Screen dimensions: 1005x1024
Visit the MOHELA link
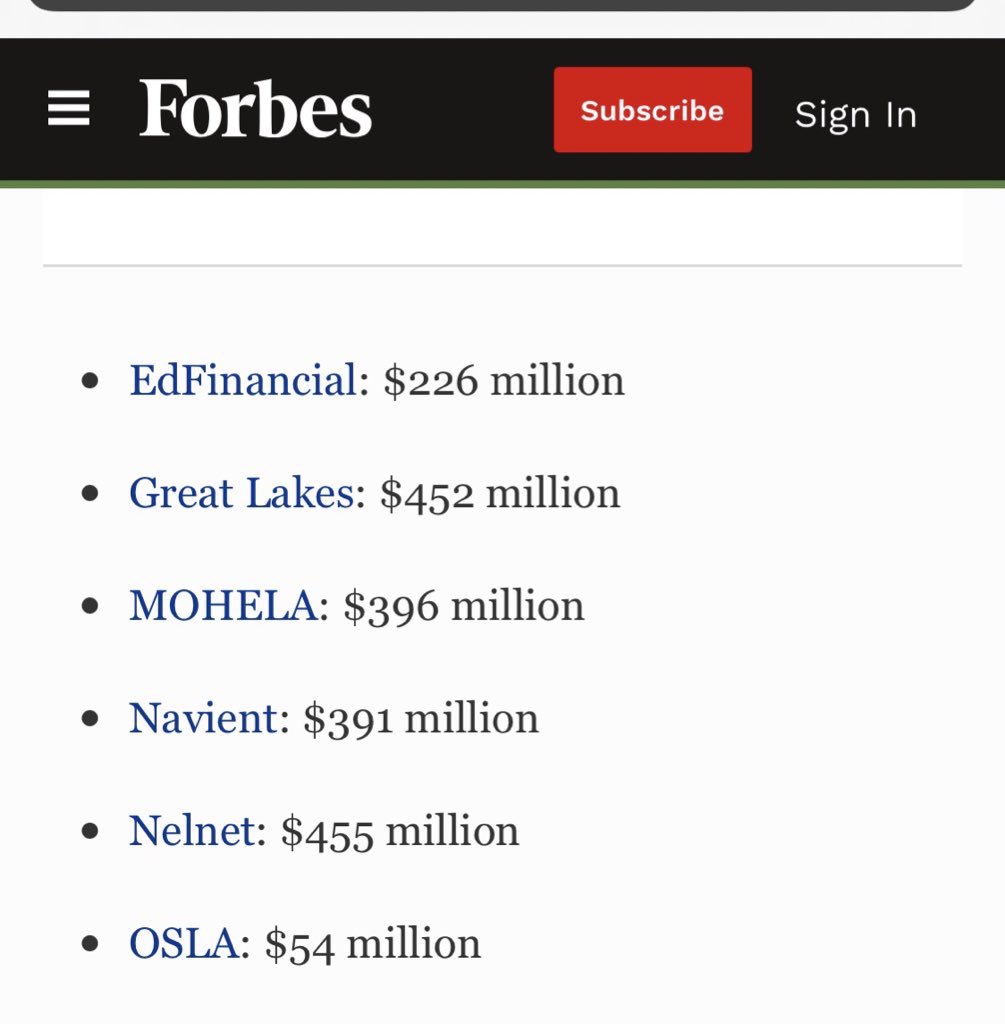tap(223, 605)
